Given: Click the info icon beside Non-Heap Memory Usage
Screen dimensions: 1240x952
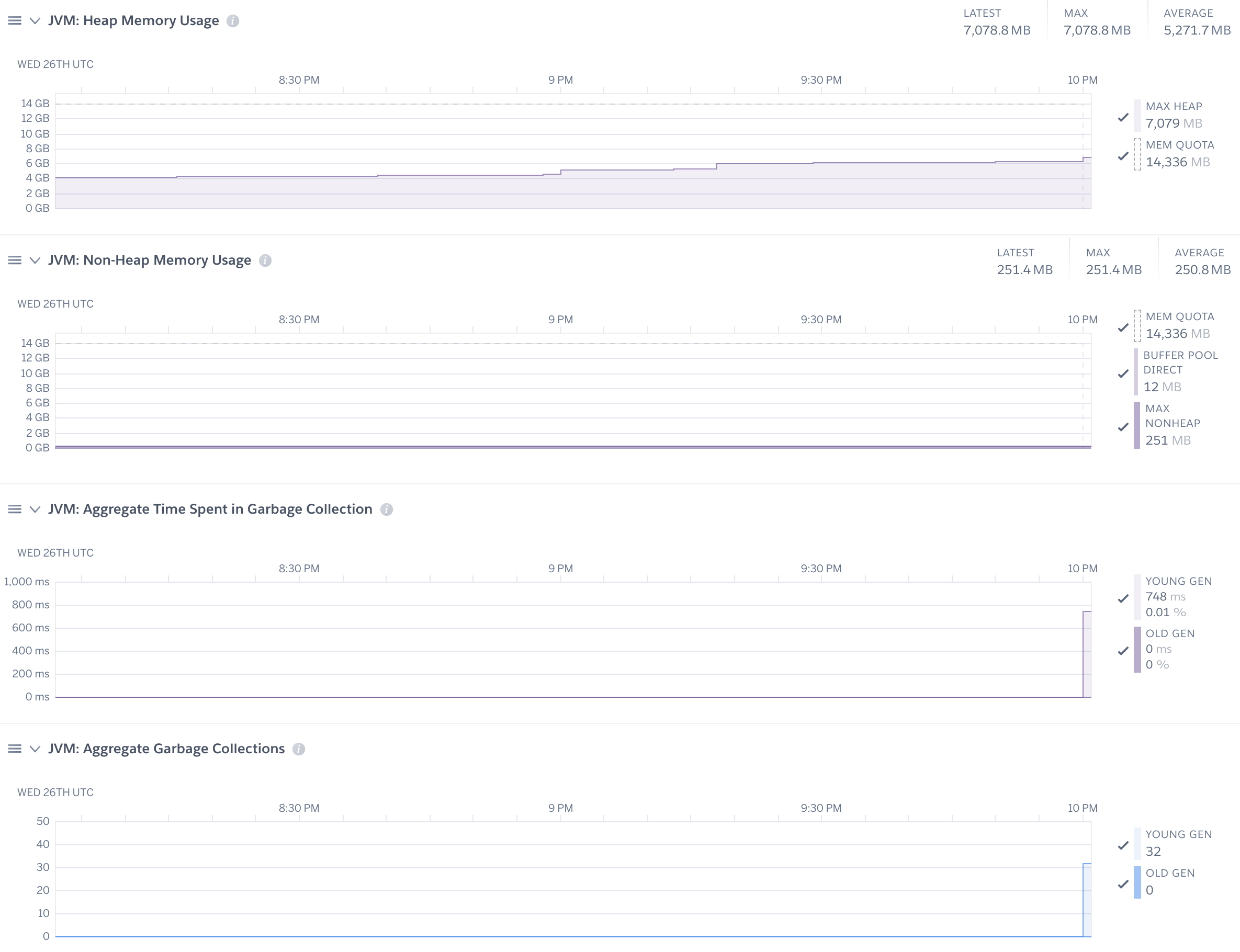Looking at the screenshot, I should click(265, 260).
